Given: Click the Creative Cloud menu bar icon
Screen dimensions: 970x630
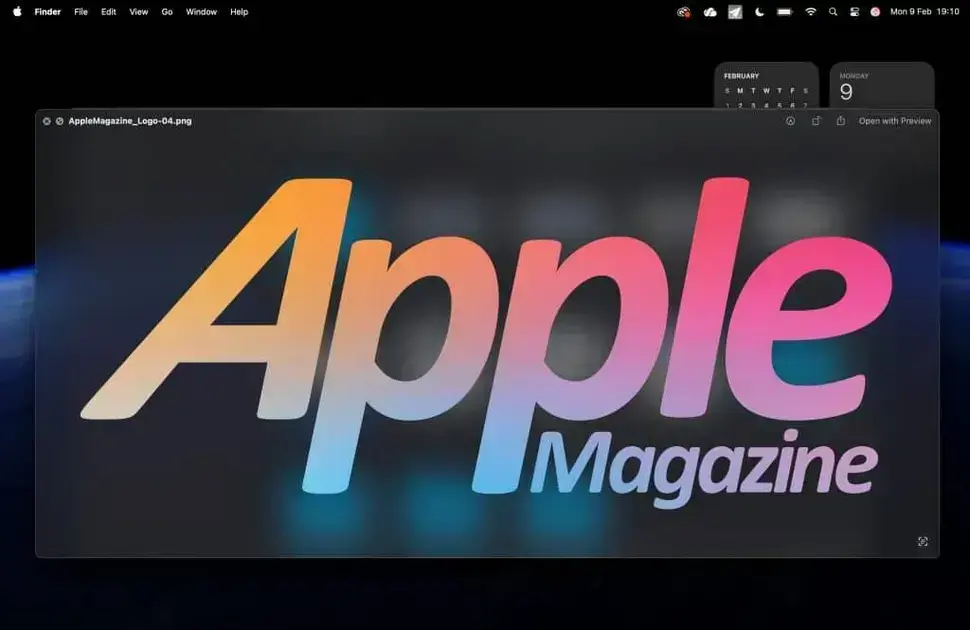Looking at the screenshot, I should tap(684, 12).
